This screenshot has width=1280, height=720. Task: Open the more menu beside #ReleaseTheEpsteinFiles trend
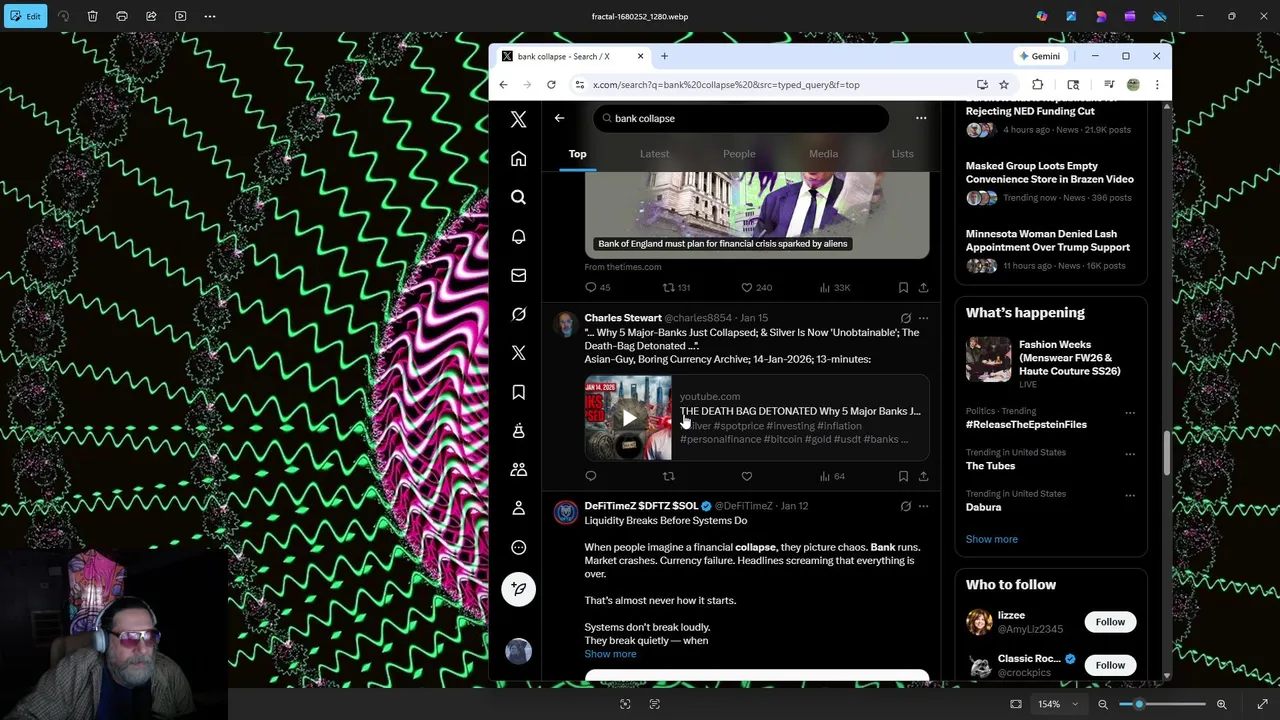(1130, 412)
